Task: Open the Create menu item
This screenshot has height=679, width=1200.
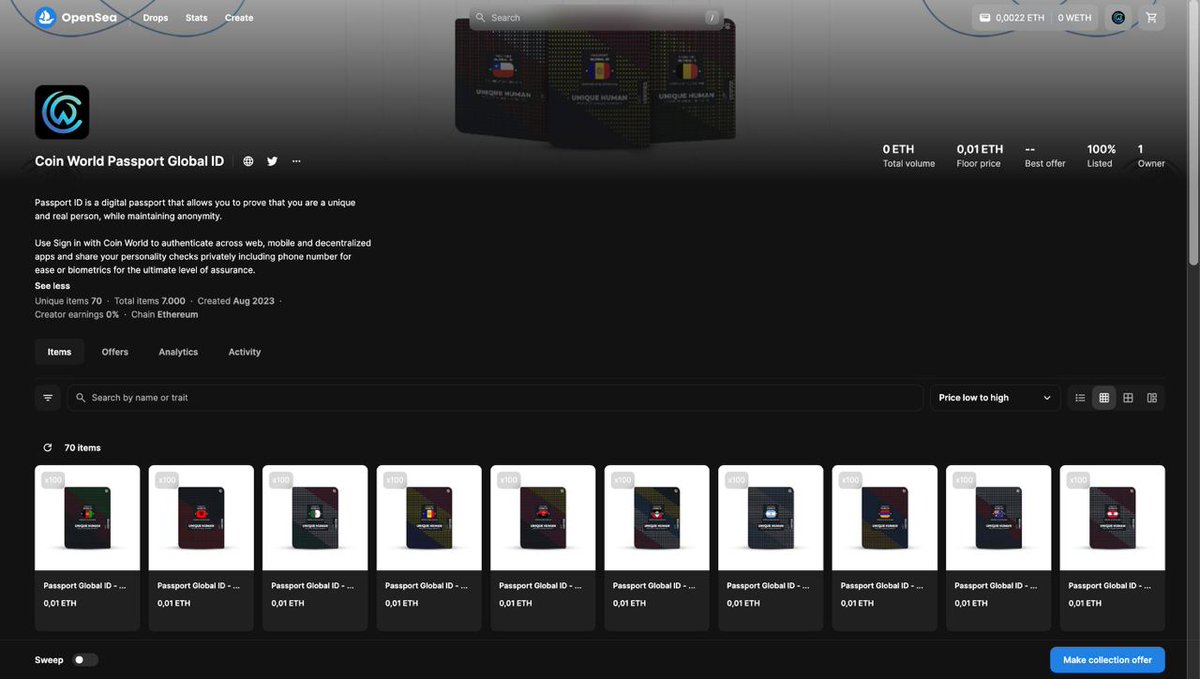Action: tap(239, 18)
